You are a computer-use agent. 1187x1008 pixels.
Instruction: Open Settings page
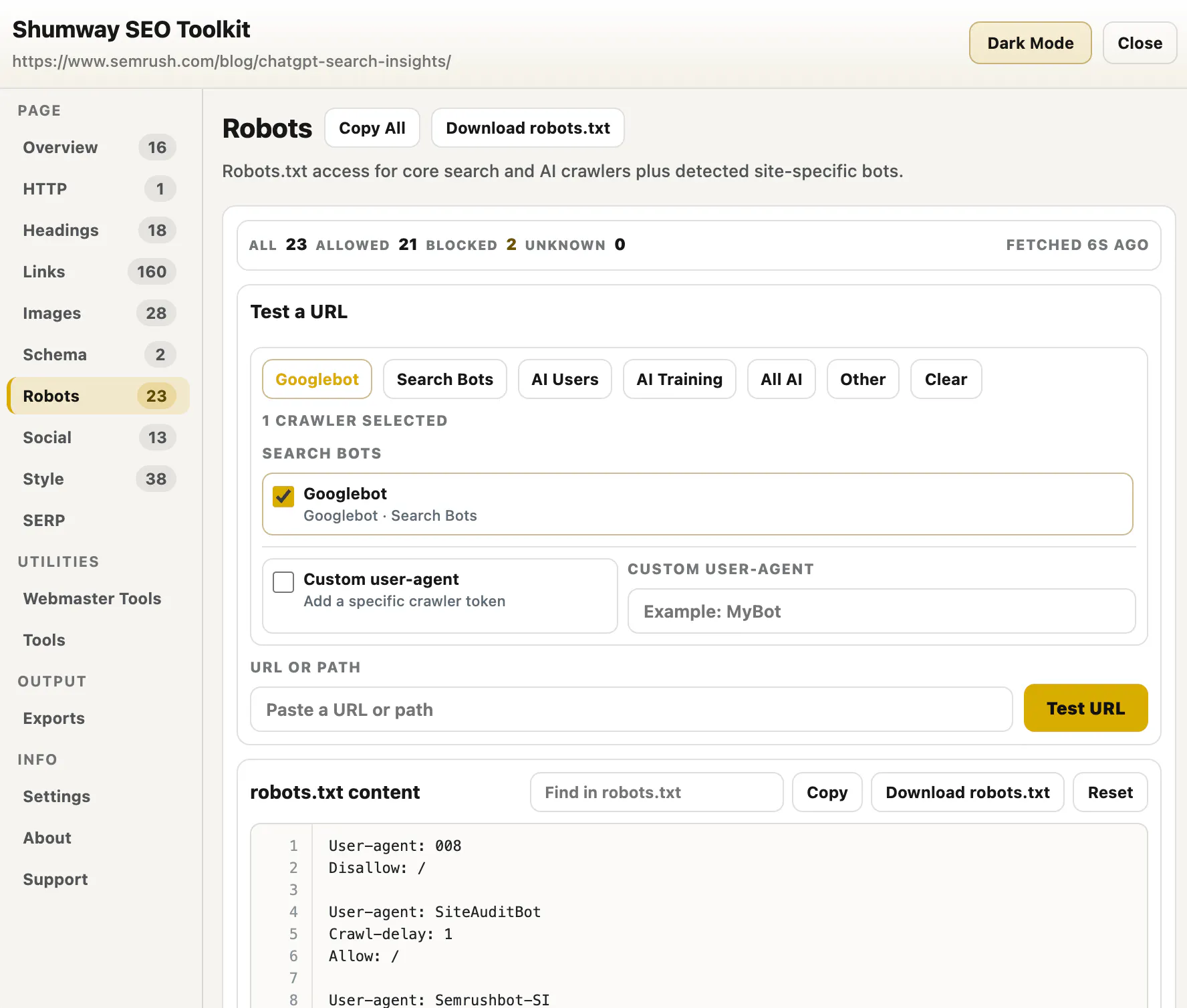[98, 796]
